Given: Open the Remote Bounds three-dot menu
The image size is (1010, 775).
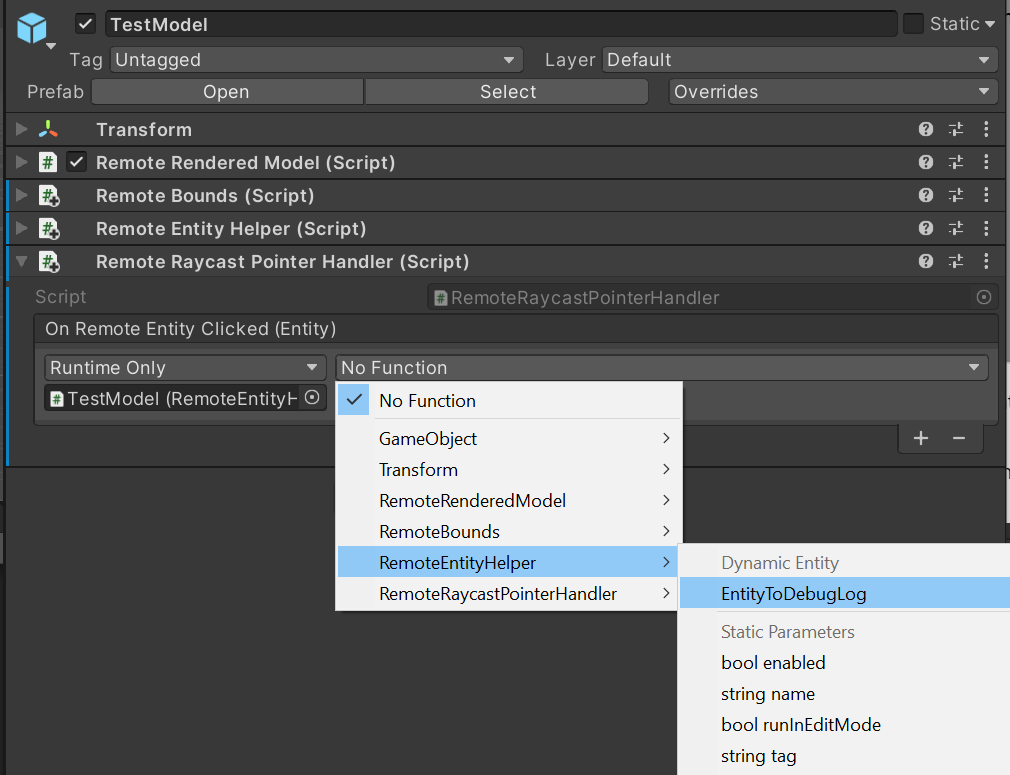Looking at the screenshot, I should tap(986, 195).
